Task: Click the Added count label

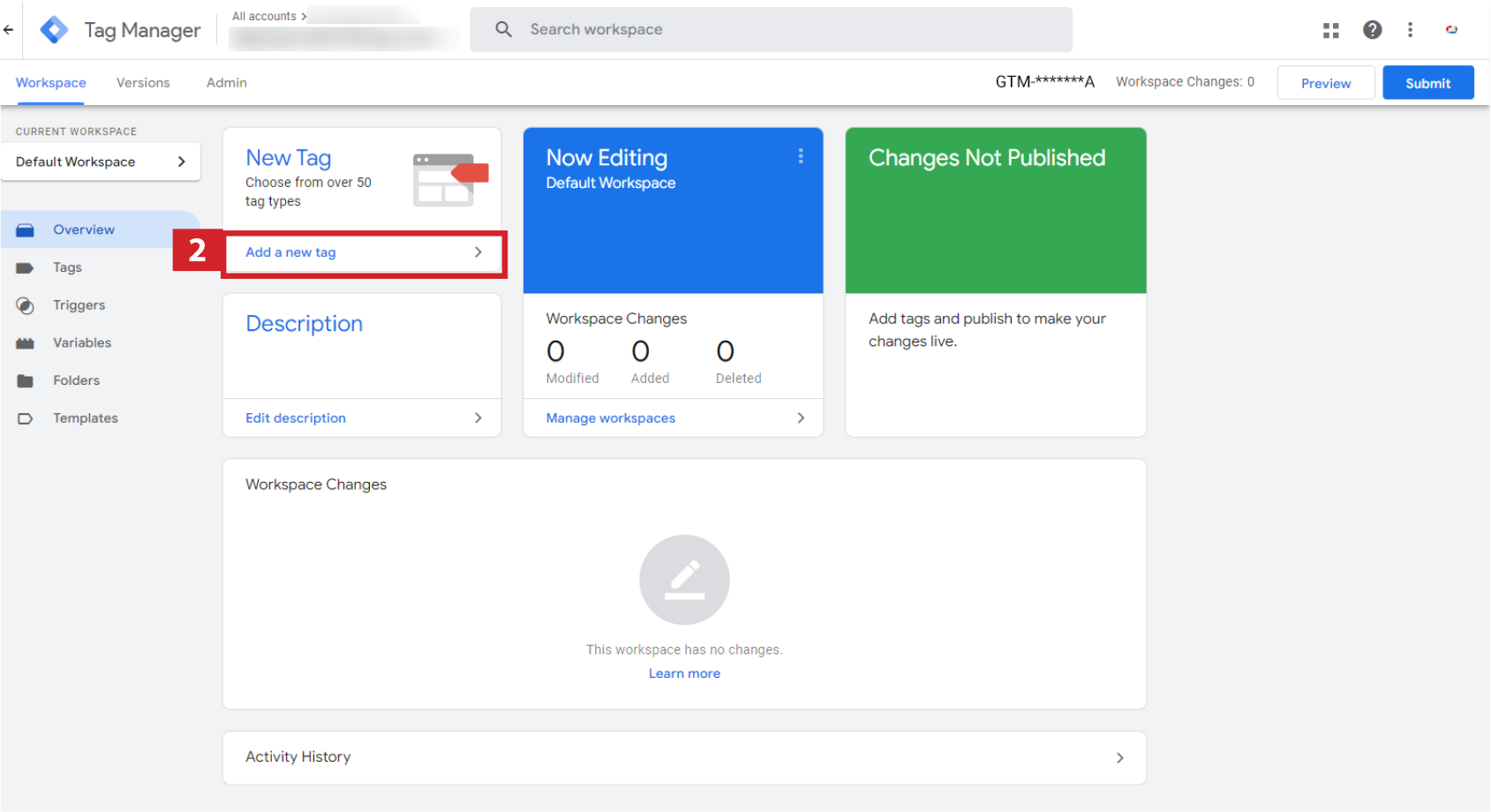Action: coord(650,379)
